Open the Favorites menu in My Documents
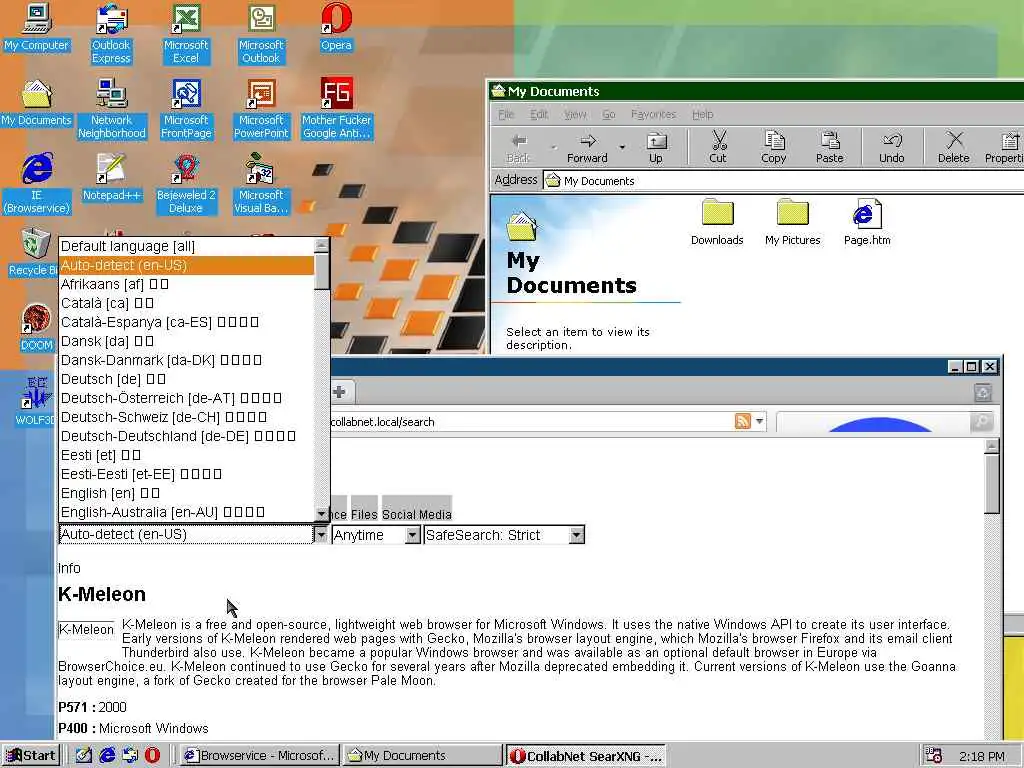This screenshot has width=1024, height=768. click(653, 114)
